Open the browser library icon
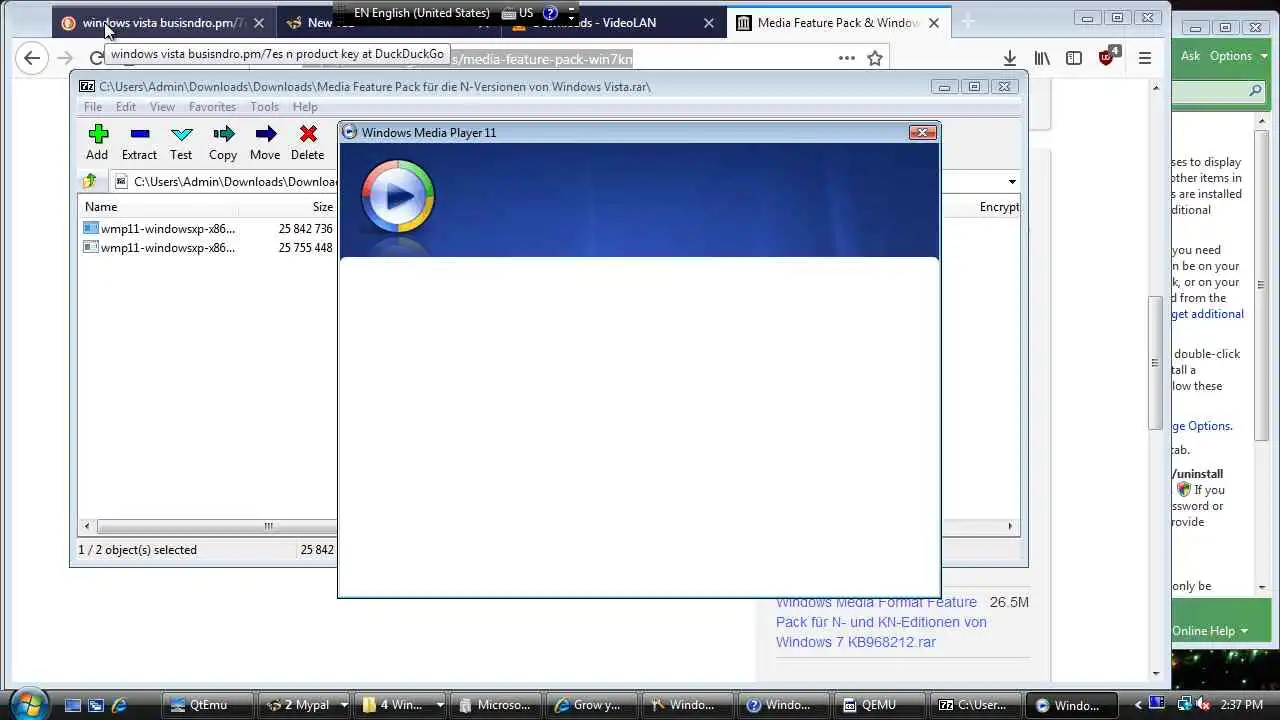 (x=1042, y=58)
